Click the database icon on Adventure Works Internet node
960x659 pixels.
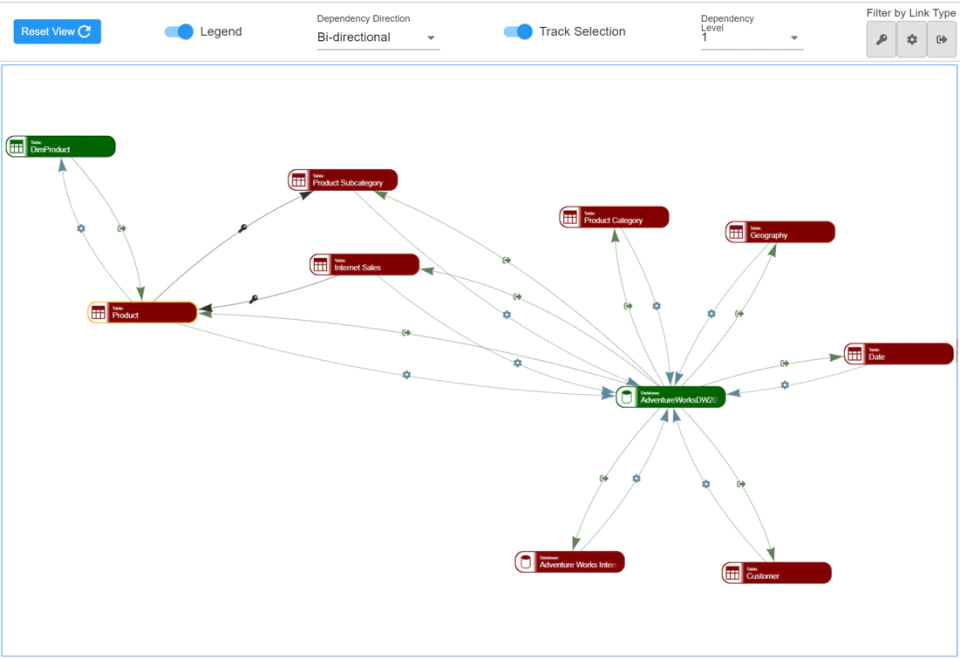click(525, 562)
